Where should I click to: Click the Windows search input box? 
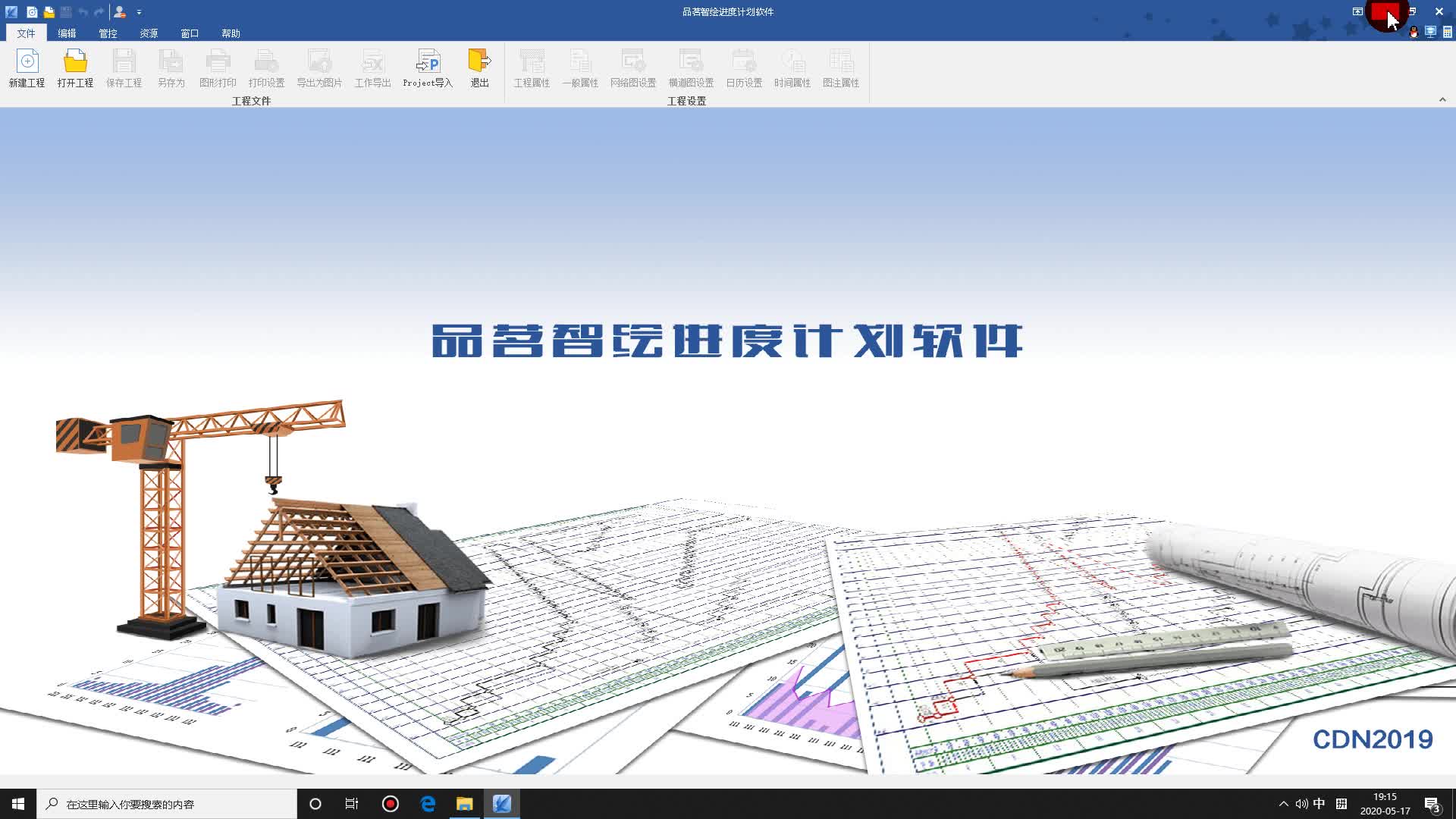(x=167, y=804)
